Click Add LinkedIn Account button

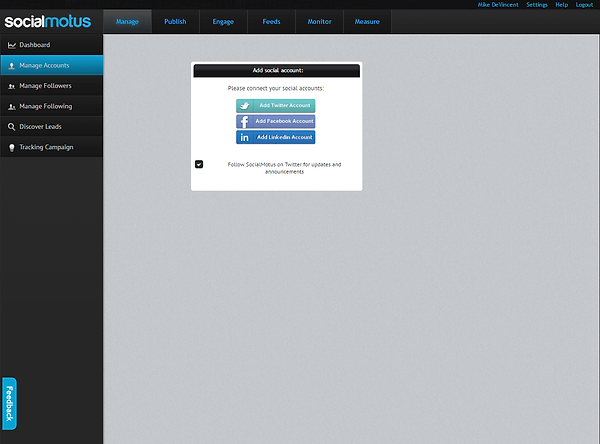pyautogui.click(x=276, y=137)
